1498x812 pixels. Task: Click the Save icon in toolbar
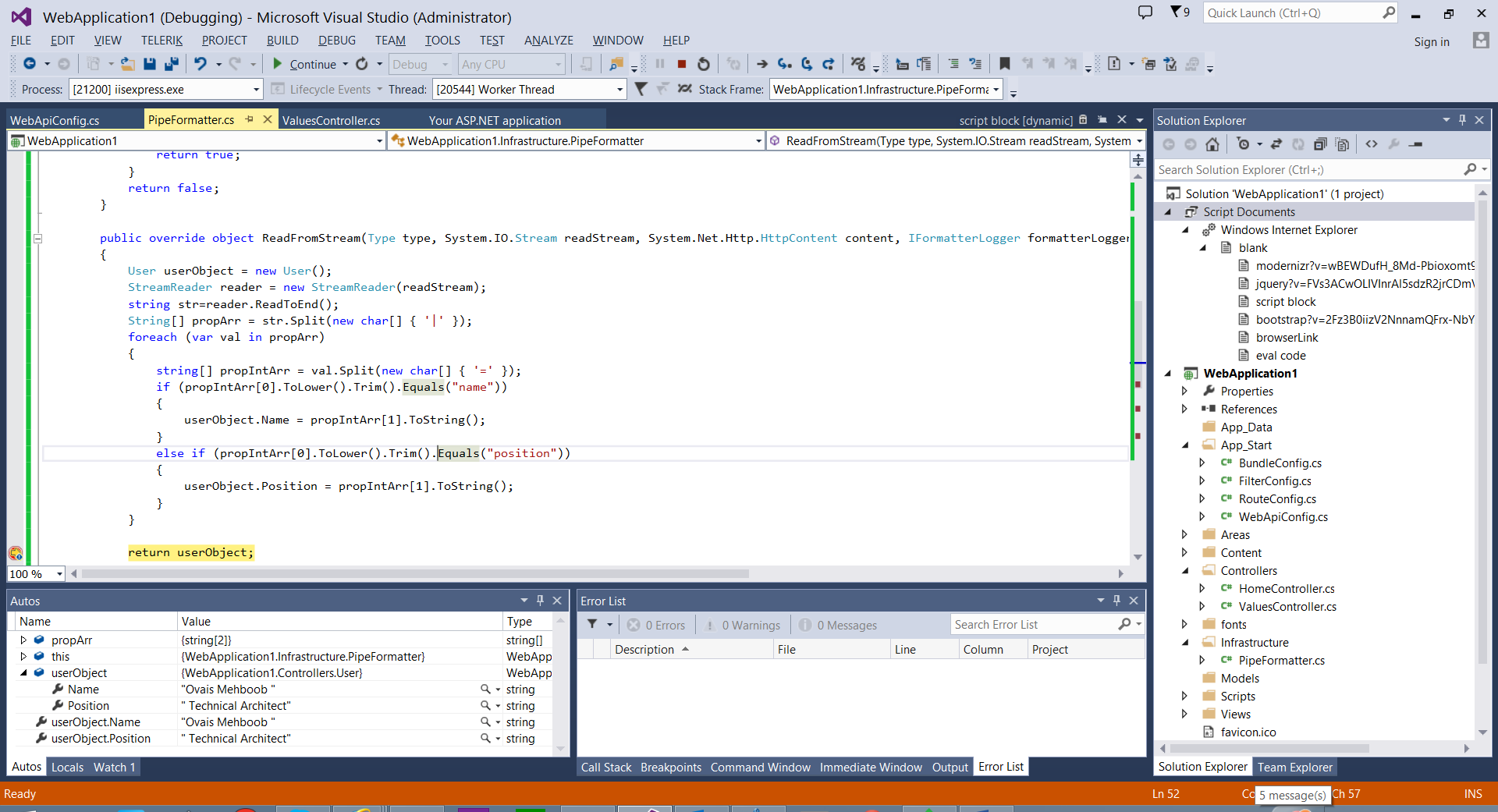click(x=150, y=64)
